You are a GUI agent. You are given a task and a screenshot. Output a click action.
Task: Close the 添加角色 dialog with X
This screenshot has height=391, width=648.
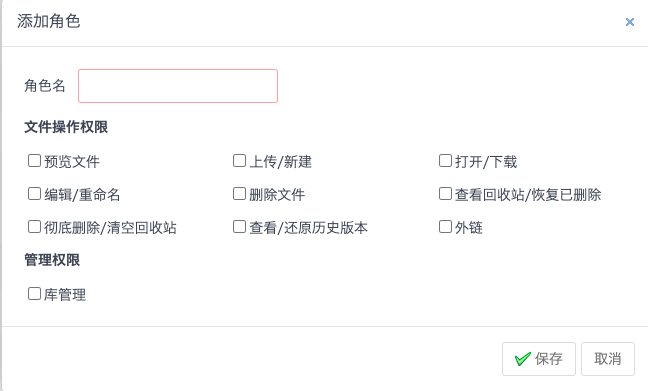point(630,22)
